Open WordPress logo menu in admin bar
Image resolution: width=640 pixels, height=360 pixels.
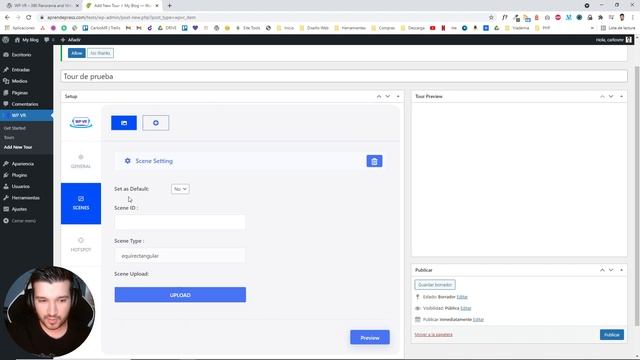[6, 40]
